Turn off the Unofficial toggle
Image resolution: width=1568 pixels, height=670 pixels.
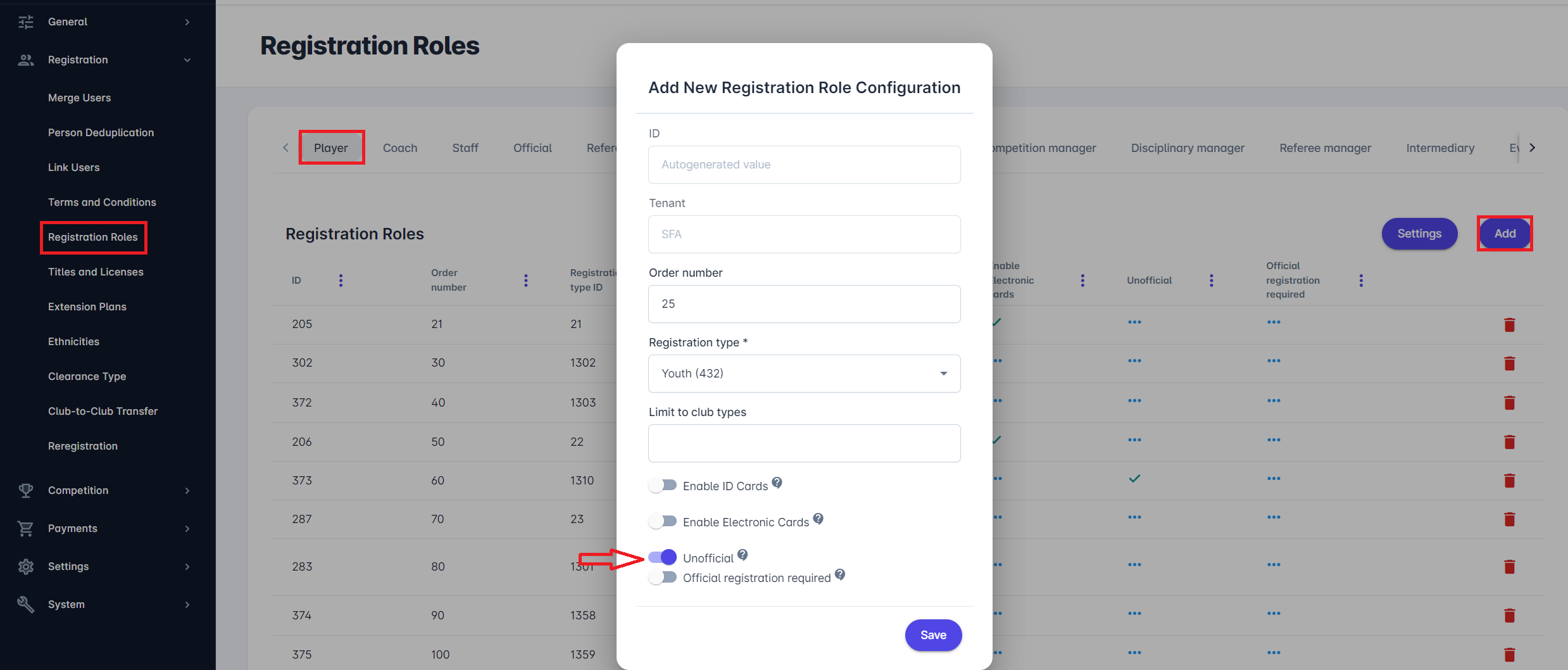663,557
